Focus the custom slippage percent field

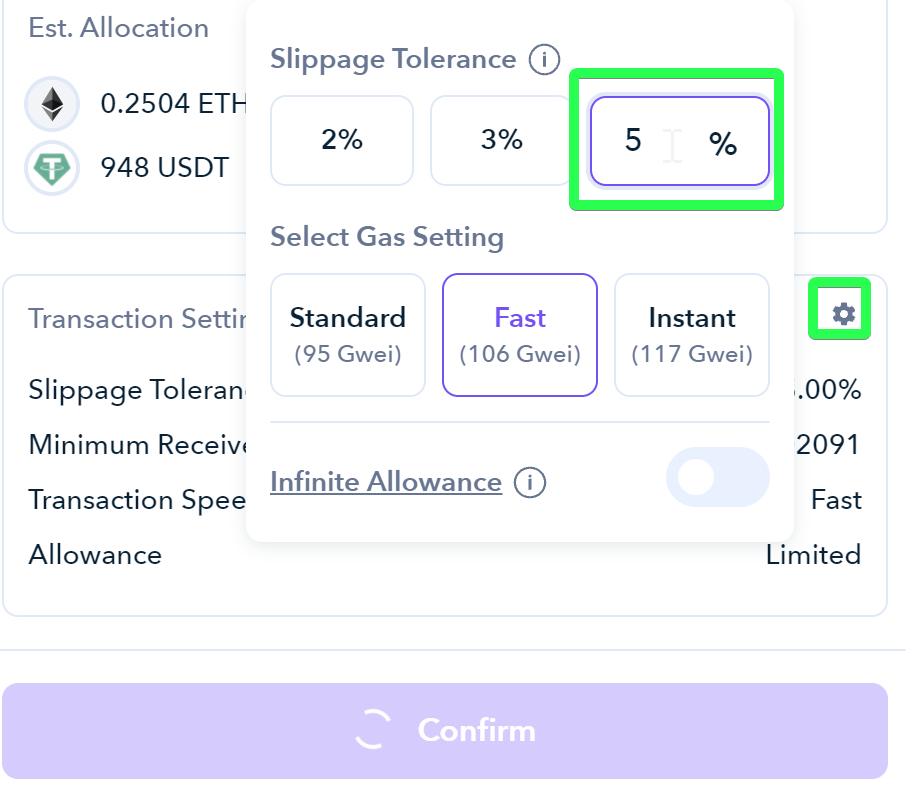click(680, 141)
